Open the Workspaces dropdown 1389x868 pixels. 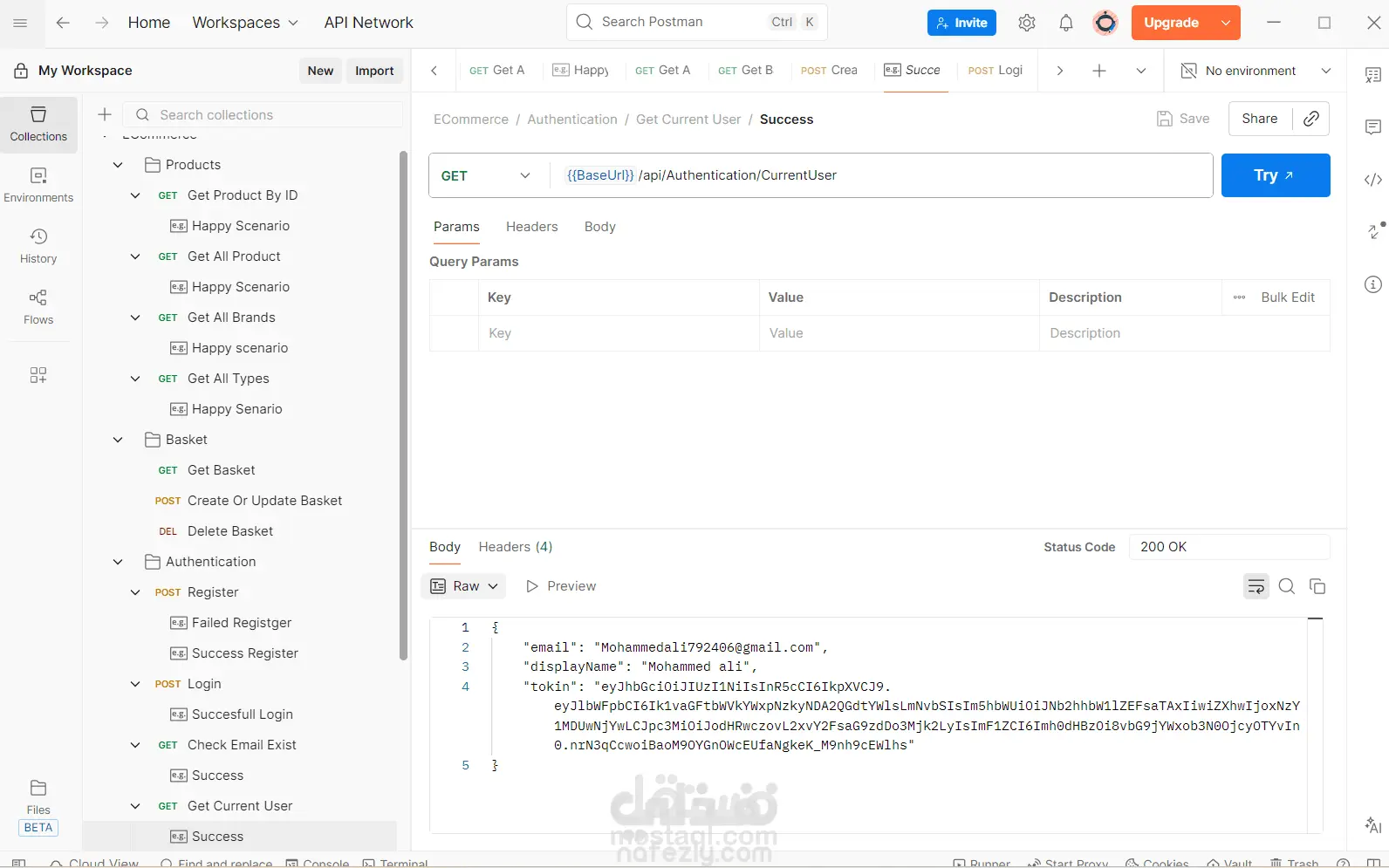pyautogui.click(x=245, y=23)
